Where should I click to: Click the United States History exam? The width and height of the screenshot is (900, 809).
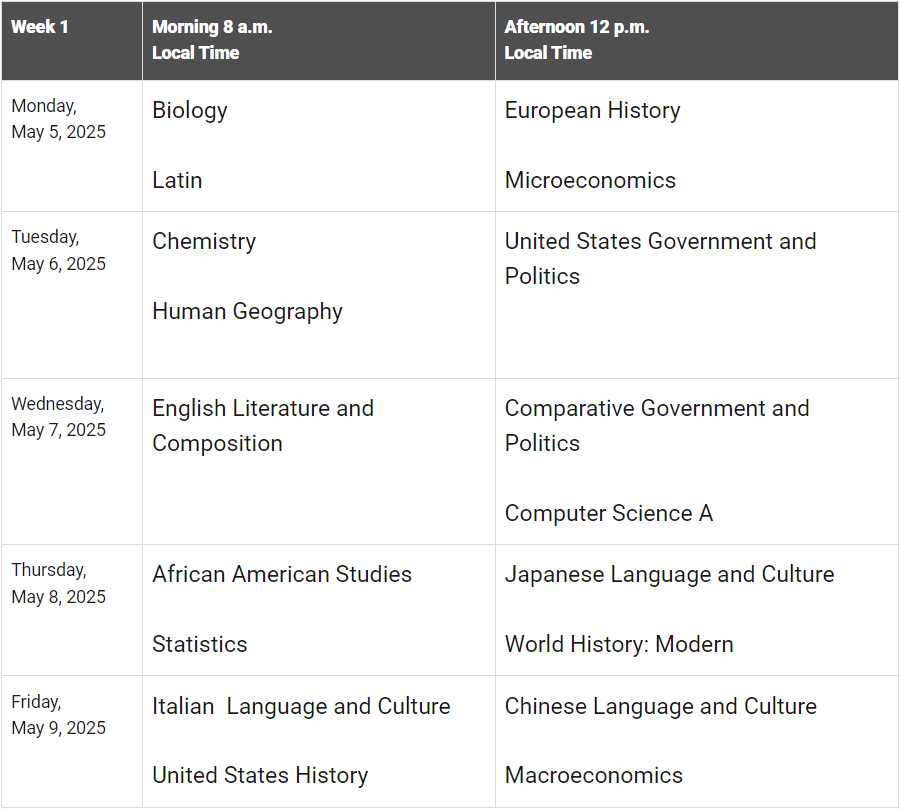(x=260, y=775)
